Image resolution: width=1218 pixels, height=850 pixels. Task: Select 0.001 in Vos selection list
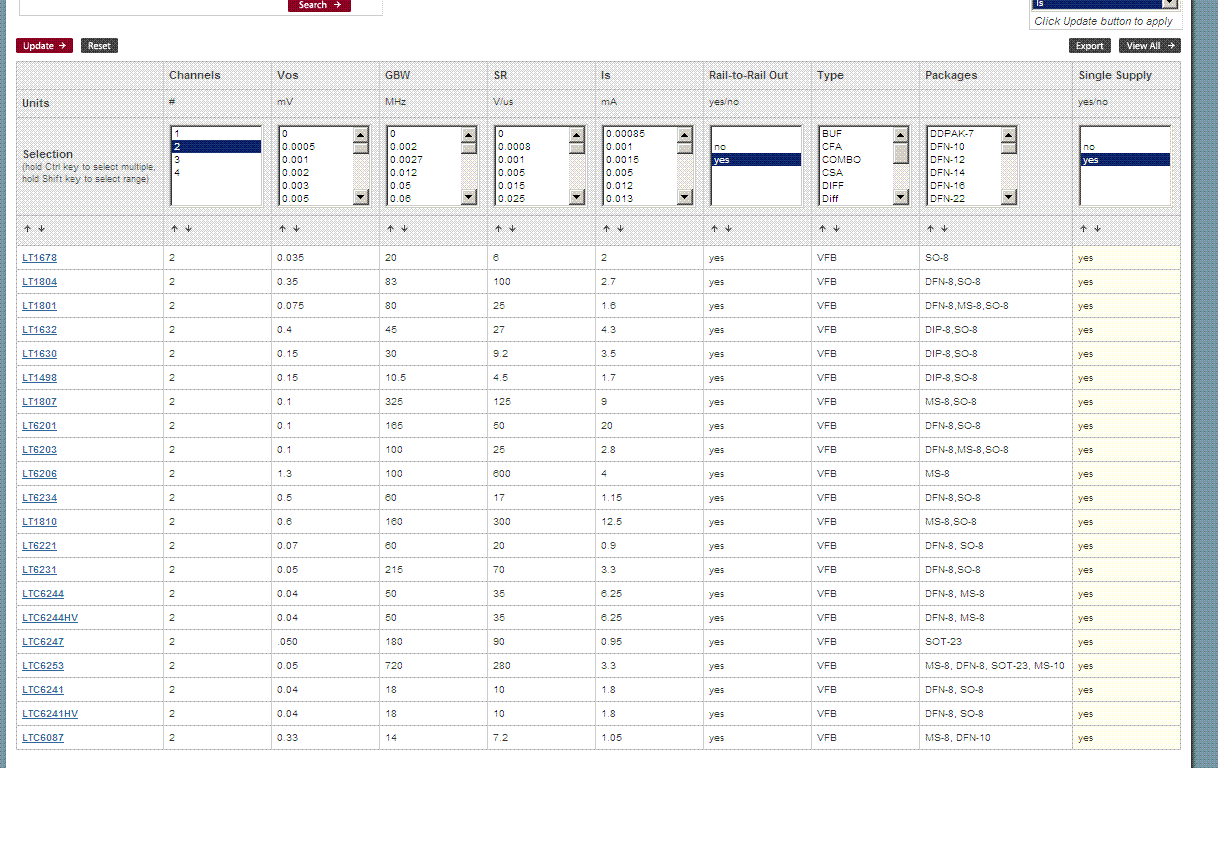(316, 159)
